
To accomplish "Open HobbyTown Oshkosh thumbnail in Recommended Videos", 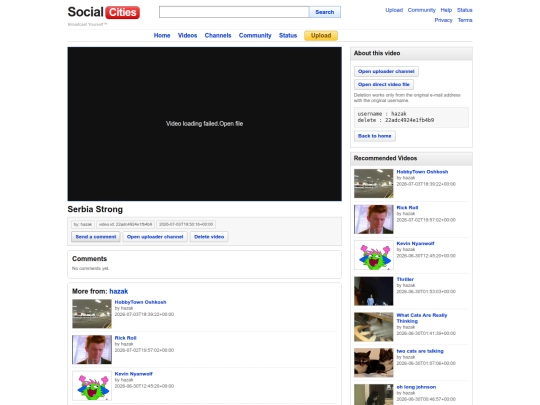I will (x=374, y=183).
